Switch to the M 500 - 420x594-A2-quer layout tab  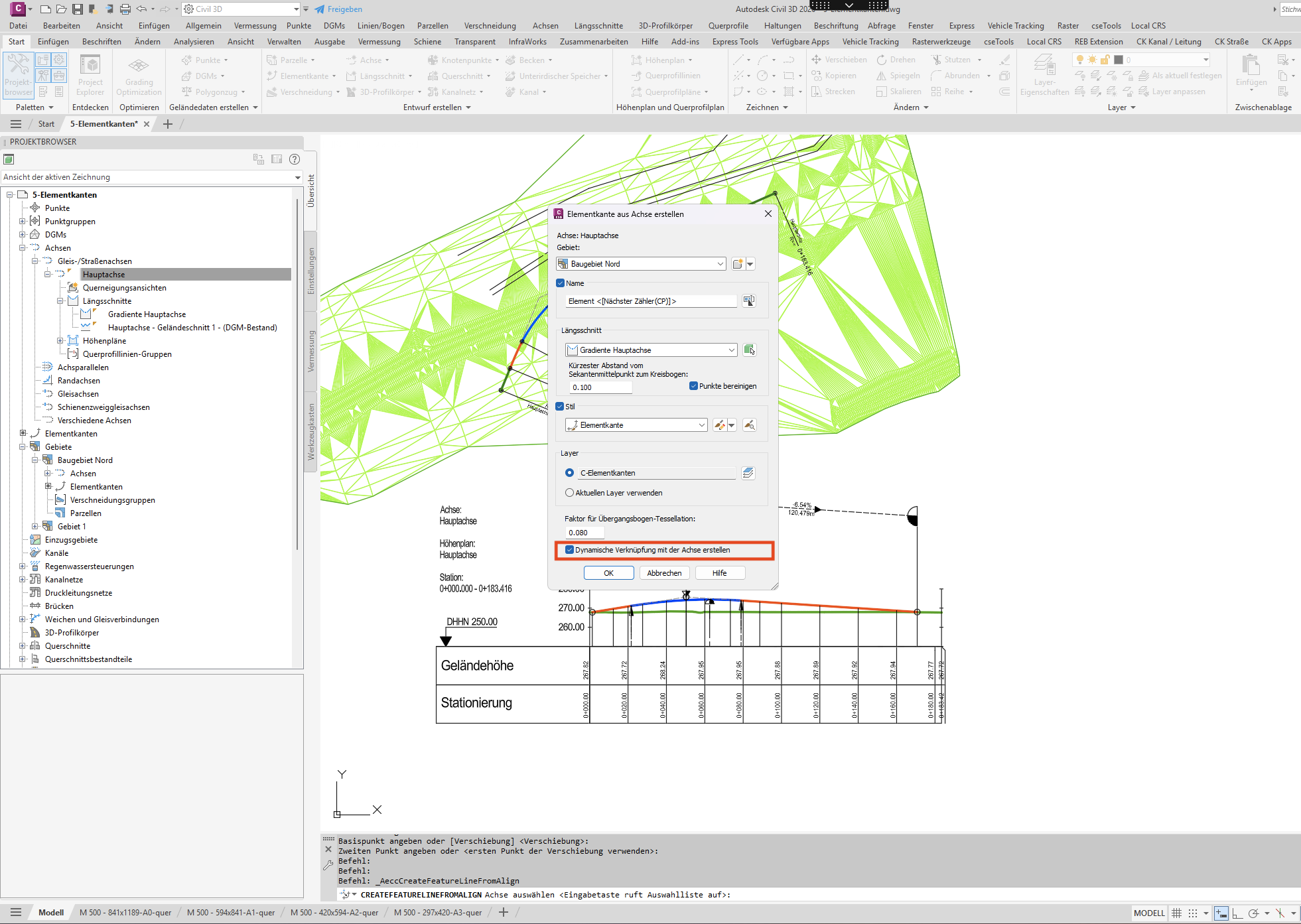pyautogui.click(x=334, y=913)
